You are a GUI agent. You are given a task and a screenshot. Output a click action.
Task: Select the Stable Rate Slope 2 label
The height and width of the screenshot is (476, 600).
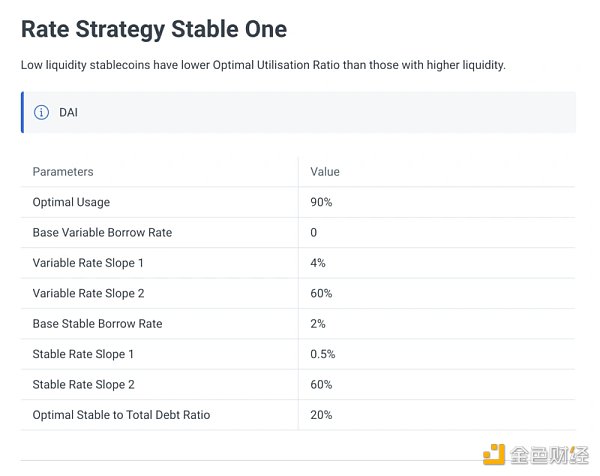click(83, 385)
